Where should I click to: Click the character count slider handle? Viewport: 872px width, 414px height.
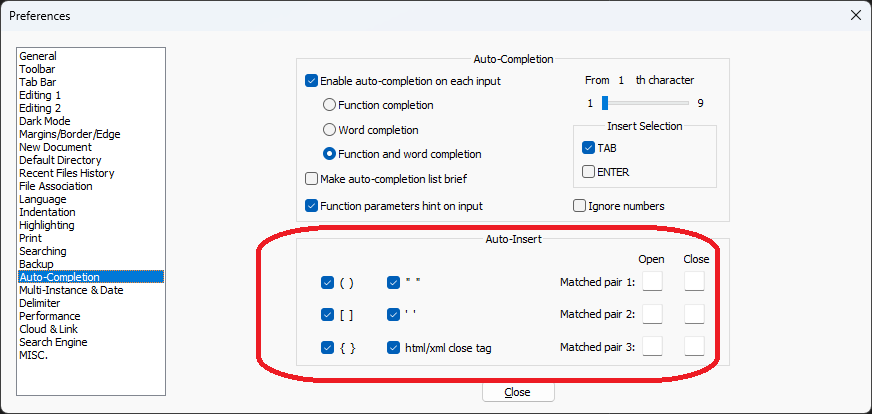605,103
